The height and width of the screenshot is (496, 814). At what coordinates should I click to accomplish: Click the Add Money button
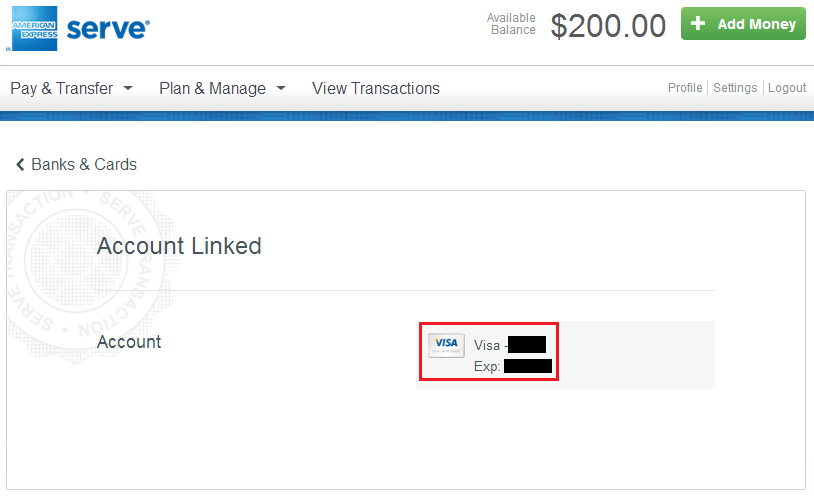click(743, 23)
